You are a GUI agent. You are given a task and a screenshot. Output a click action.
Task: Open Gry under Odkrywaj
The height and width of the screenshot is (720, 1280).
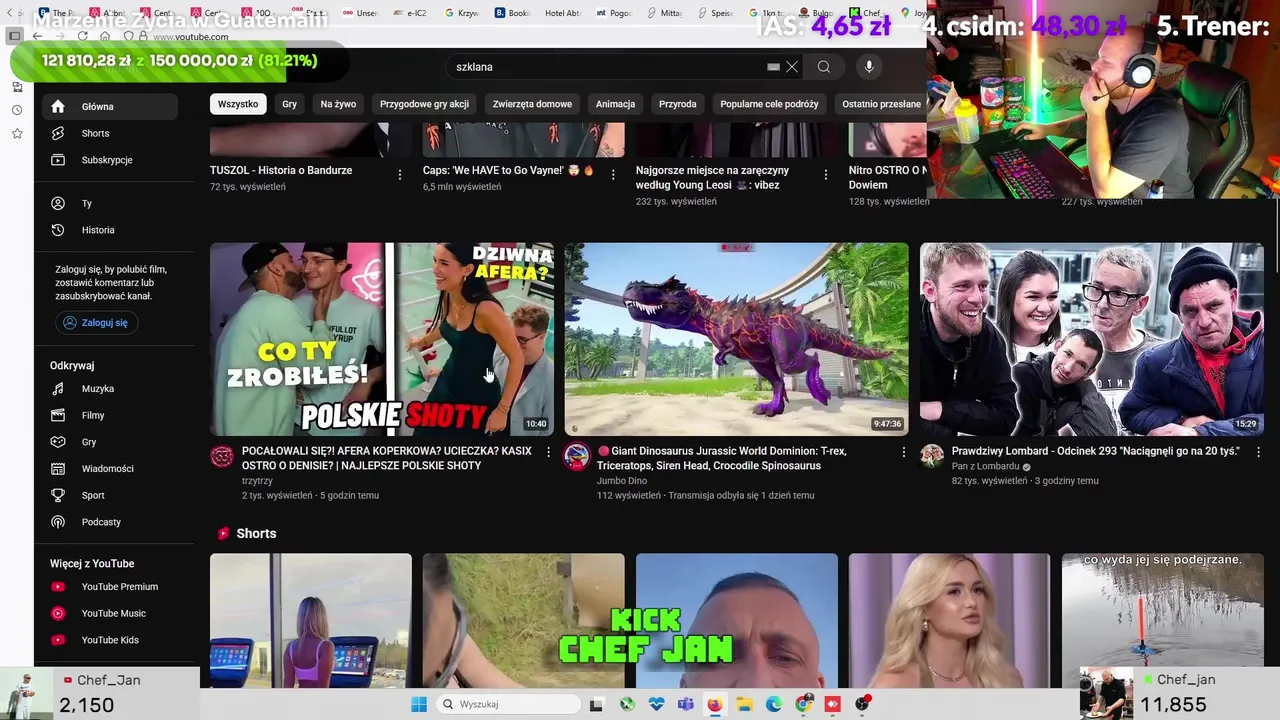(109, 442)
